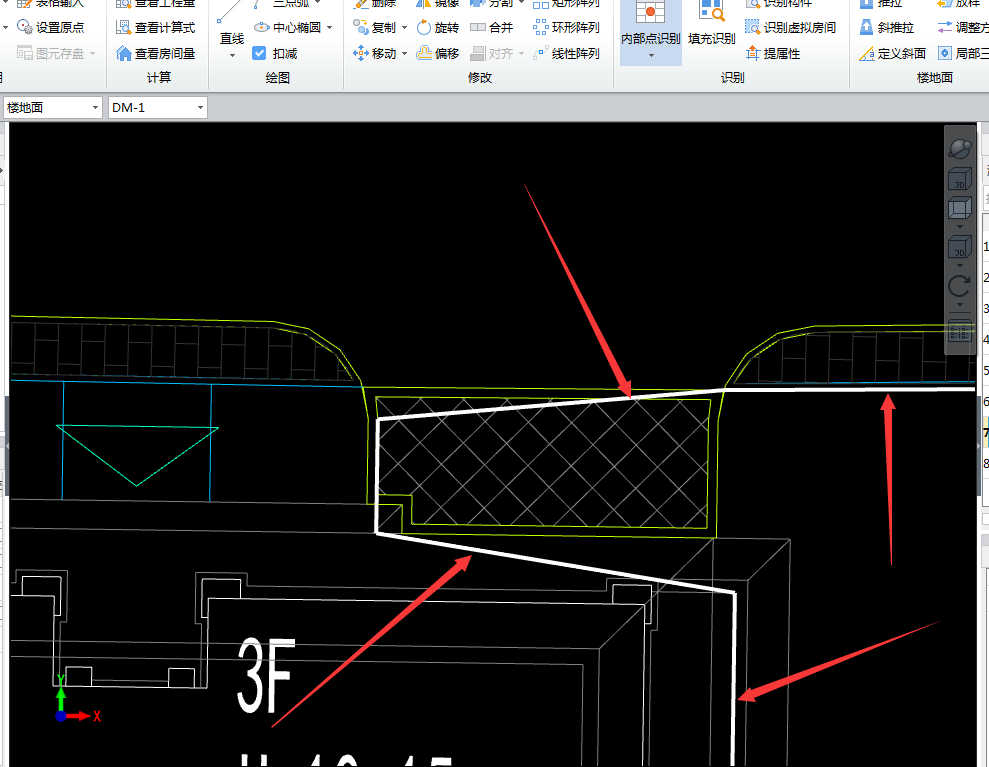
Task: Expand the 直线 line tool dropdown arrow
Action: click(232, 56)
